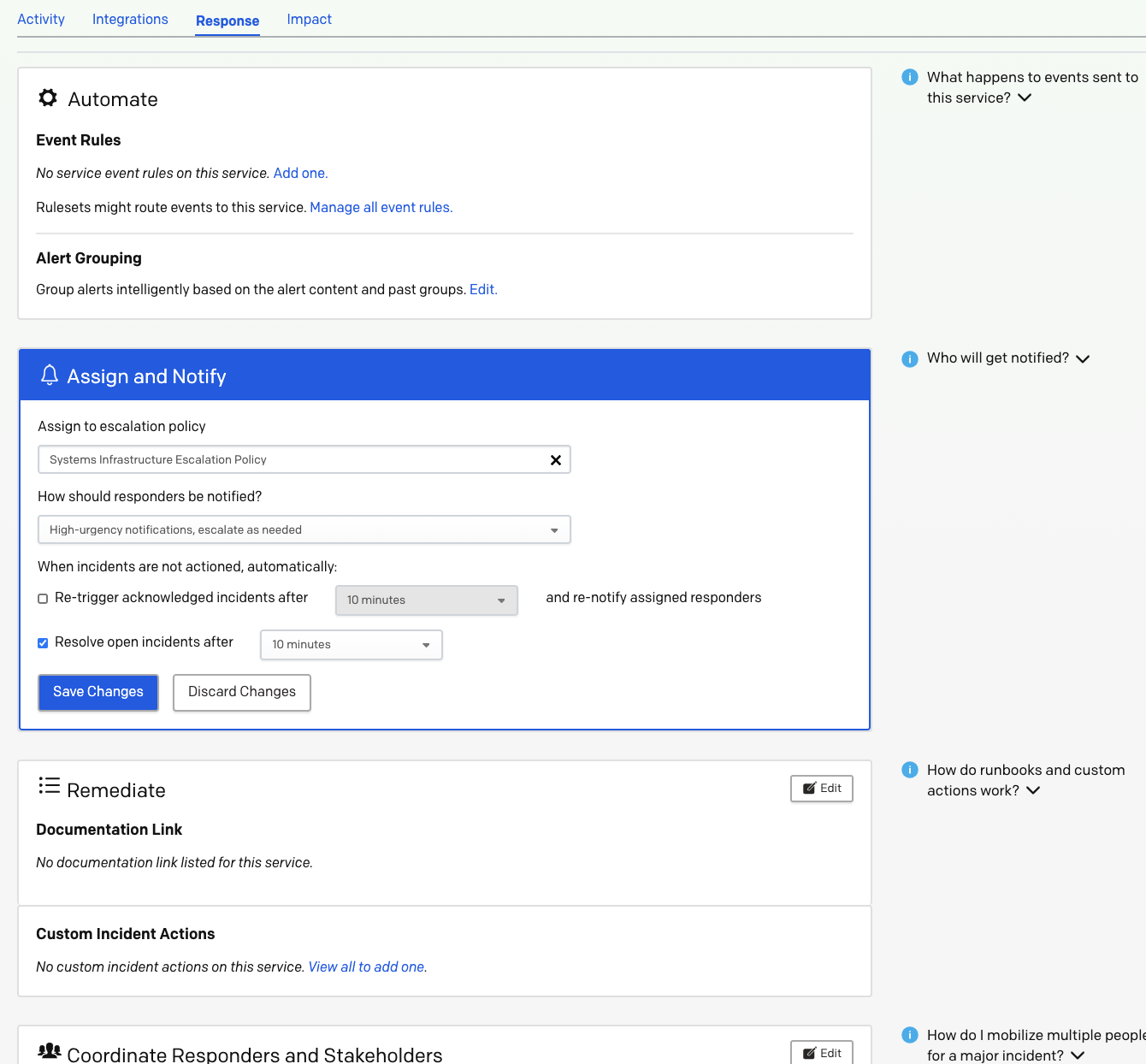Open the responder notification urgency dropdown
1146x1064 pixels.
(x=304, y=529)
